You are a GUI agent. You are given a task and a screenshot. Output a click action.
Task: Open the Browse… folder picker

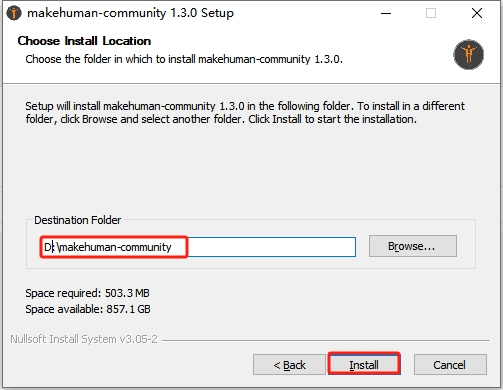(x=413, y=246)
